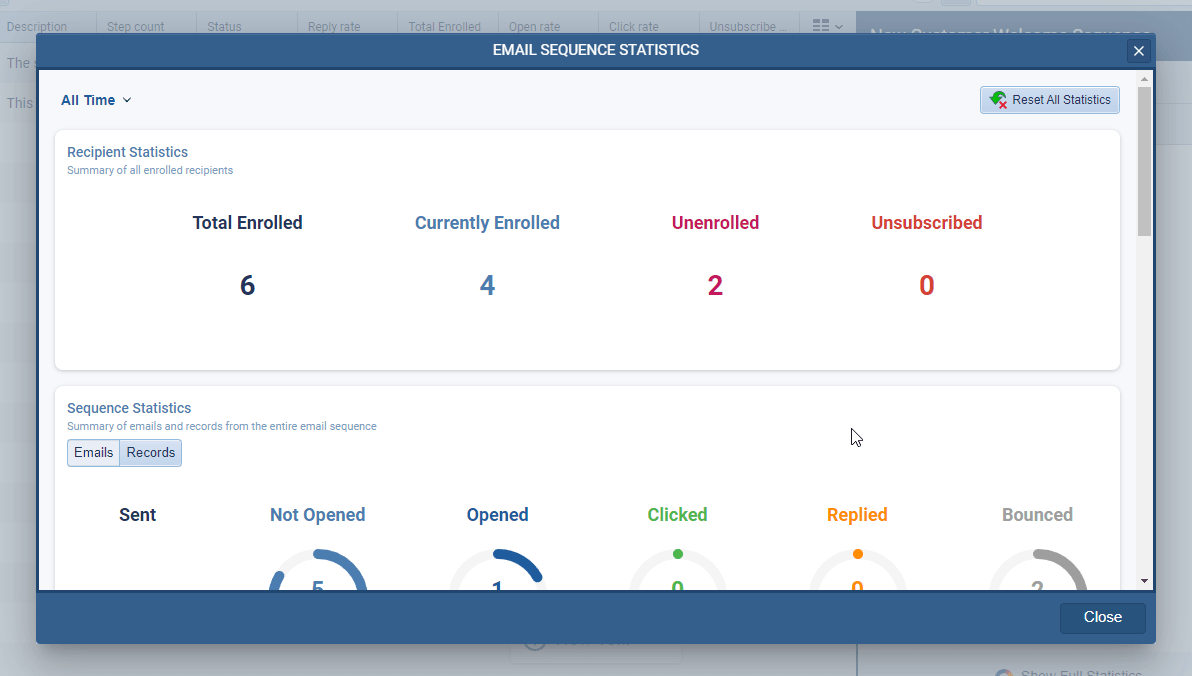
Task: Click the grid columns icon beside Unsubscribe header
Action: [822, 26]
